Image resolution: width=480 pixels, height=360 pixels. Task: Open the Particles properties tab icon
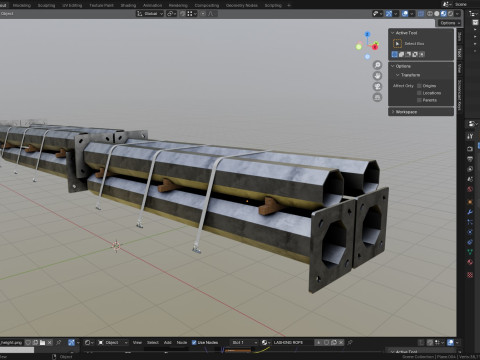point(470,222)
